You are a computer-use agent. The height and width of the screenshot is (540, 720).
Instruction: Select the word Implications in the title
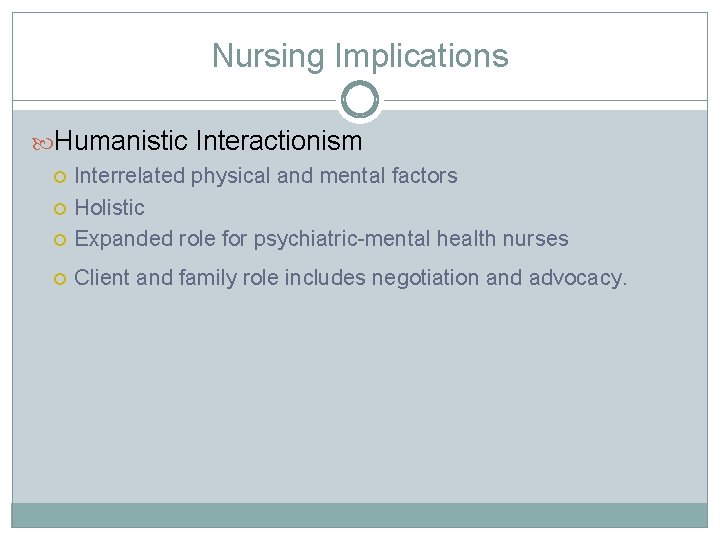click(x=421, y=56)
